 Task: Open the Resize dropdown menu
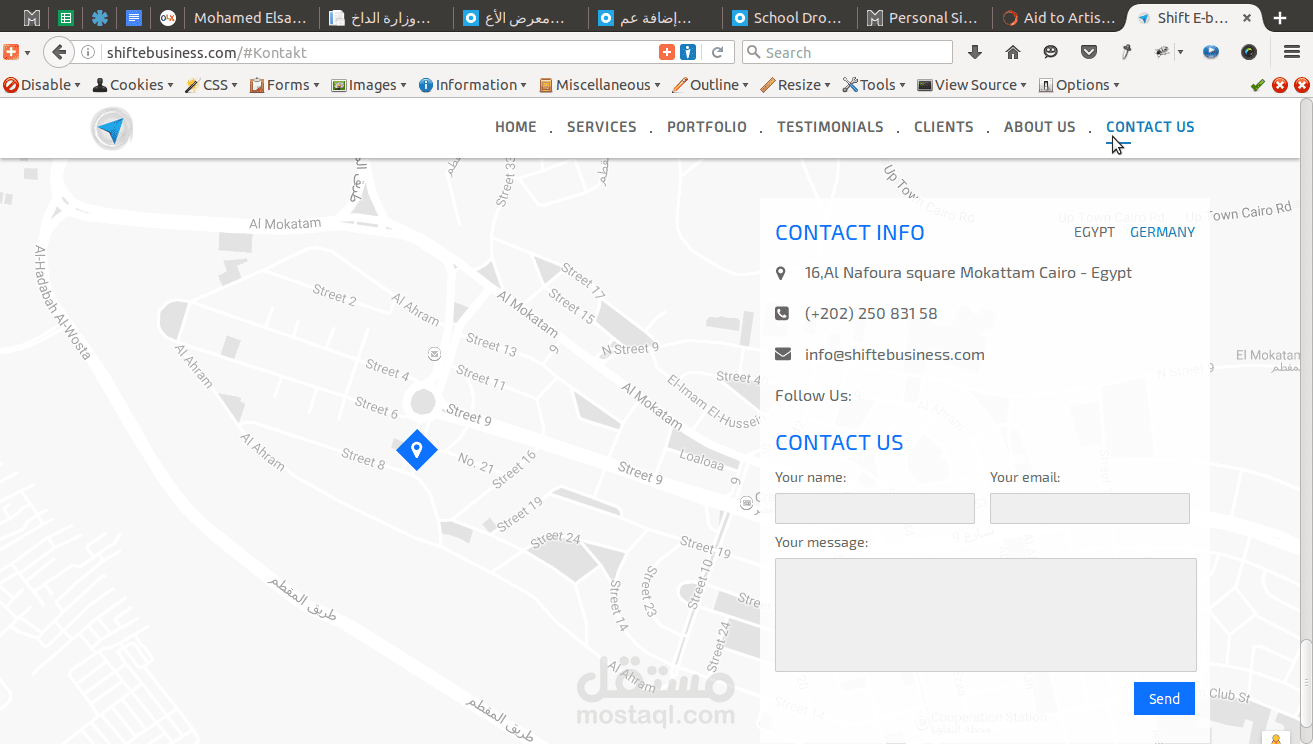[x=796, y=85]
